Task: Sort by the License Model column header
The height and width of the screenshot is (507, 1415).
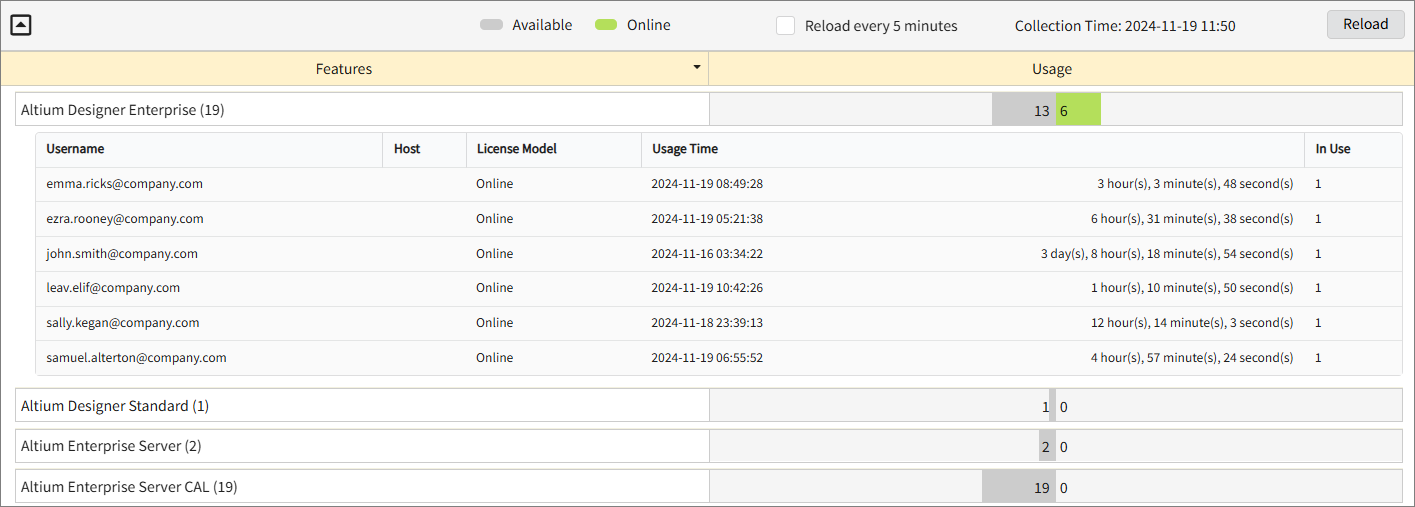Action: pyautogui.click(x=554, y=149)
